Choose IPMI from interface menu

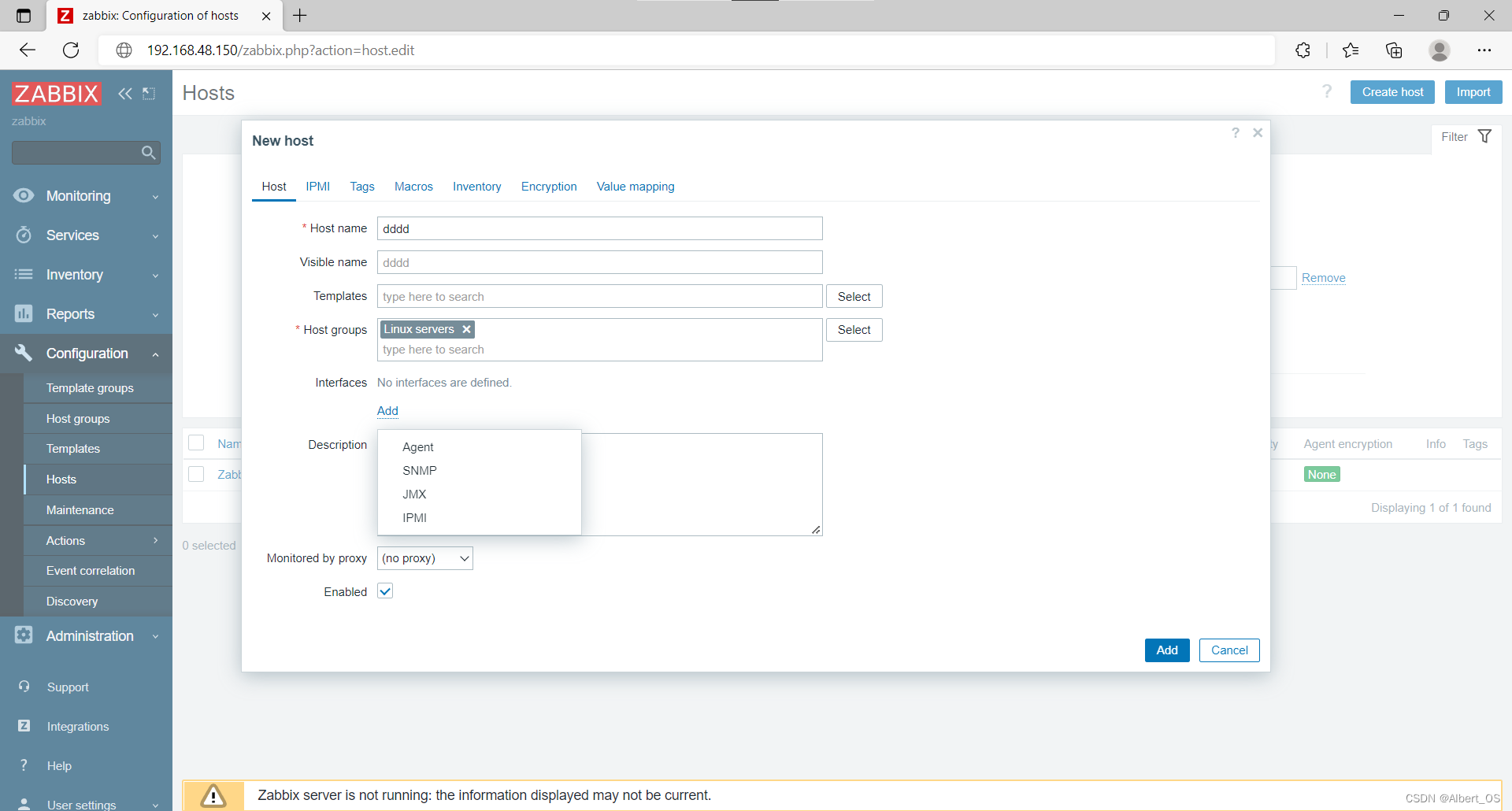pyautogui.click(x=480, y=517)
